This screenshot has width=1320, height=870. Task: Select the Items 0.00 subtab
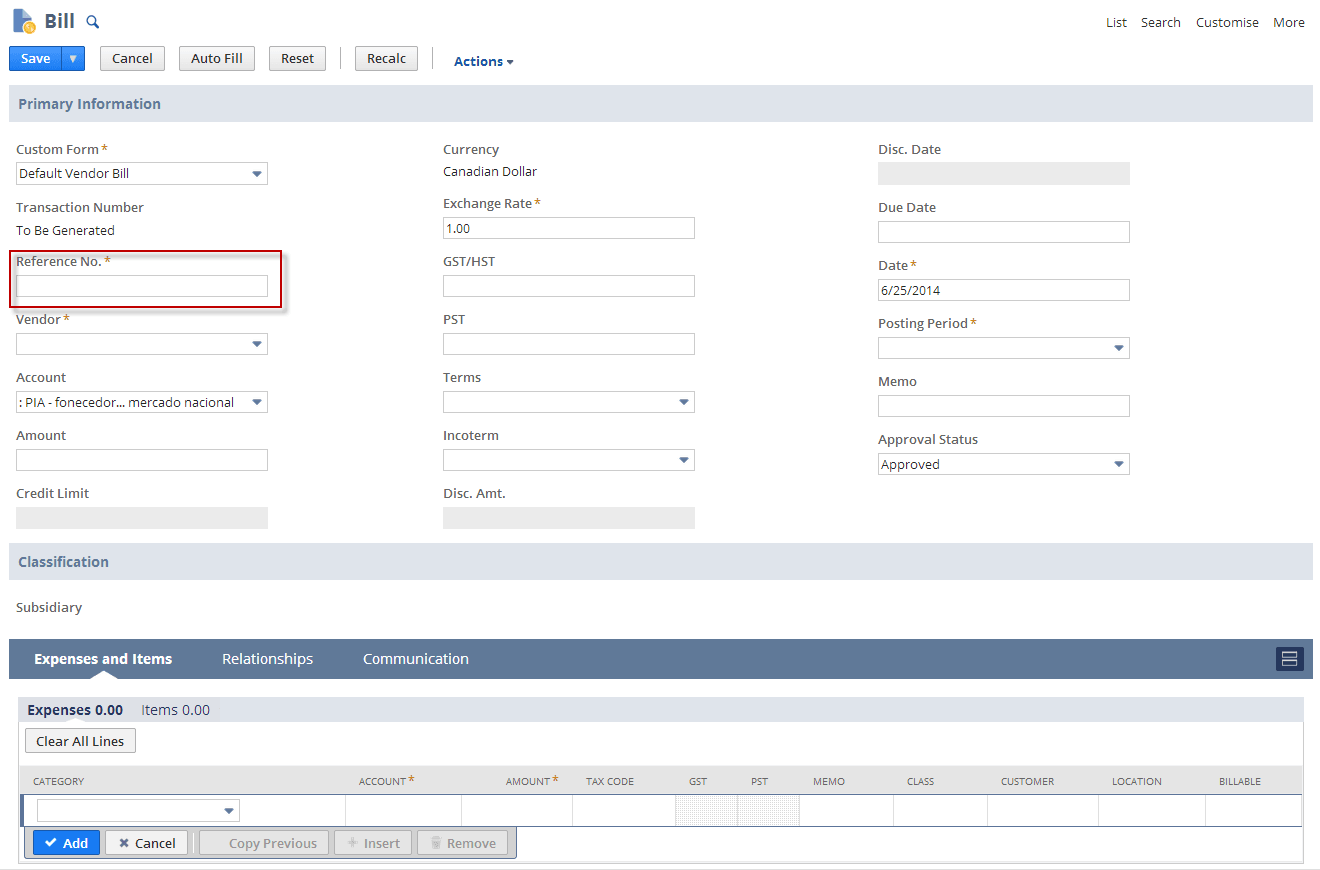[x=176, y=710]
